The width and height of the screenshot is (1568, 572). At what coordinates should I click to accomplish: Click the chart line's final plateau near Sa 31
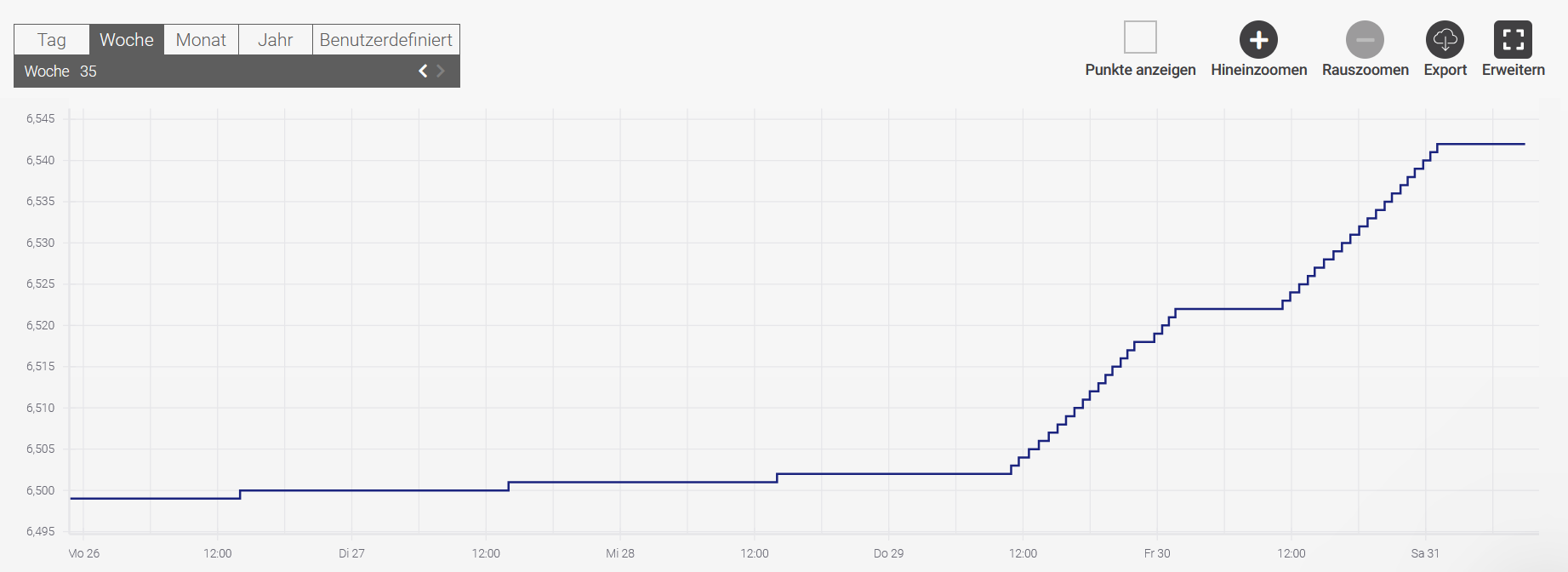point(1480,145)
